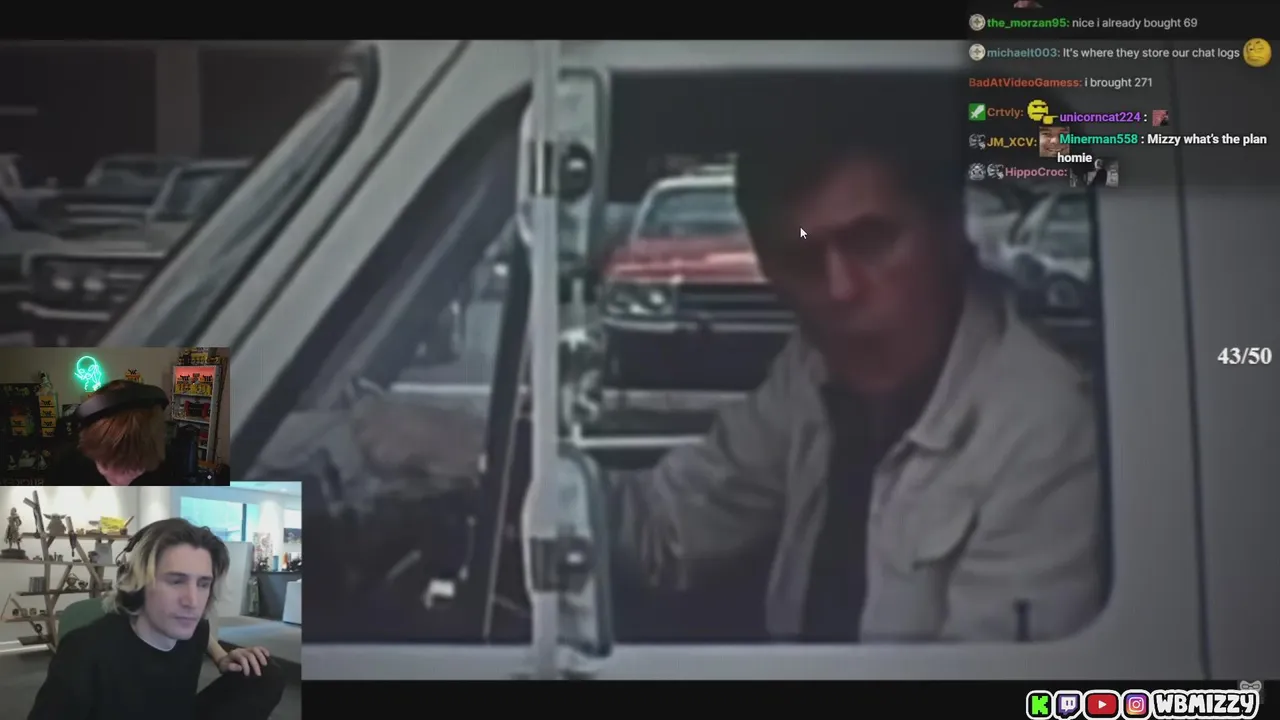Click the first badge beside HippoCroc
The image size is (1280, 720).
pos(976,172)
